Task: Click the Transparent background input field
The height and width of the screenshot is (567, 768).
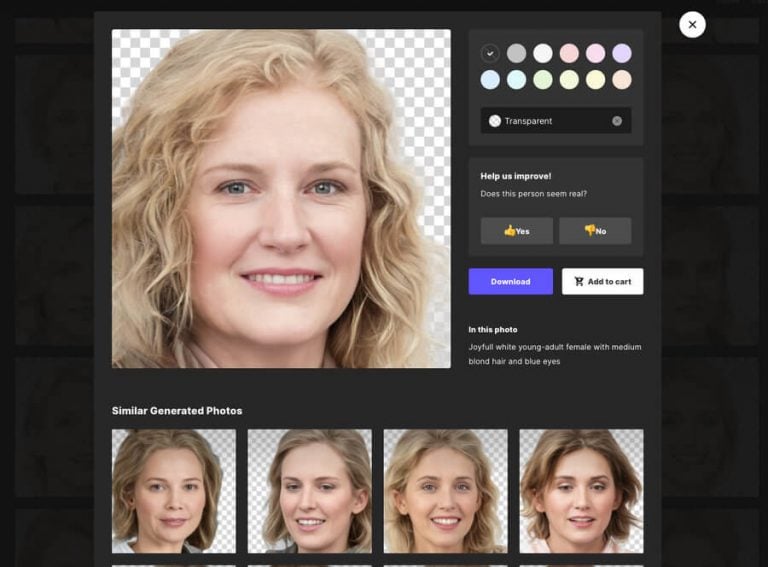Action: [x=556, y=121]
